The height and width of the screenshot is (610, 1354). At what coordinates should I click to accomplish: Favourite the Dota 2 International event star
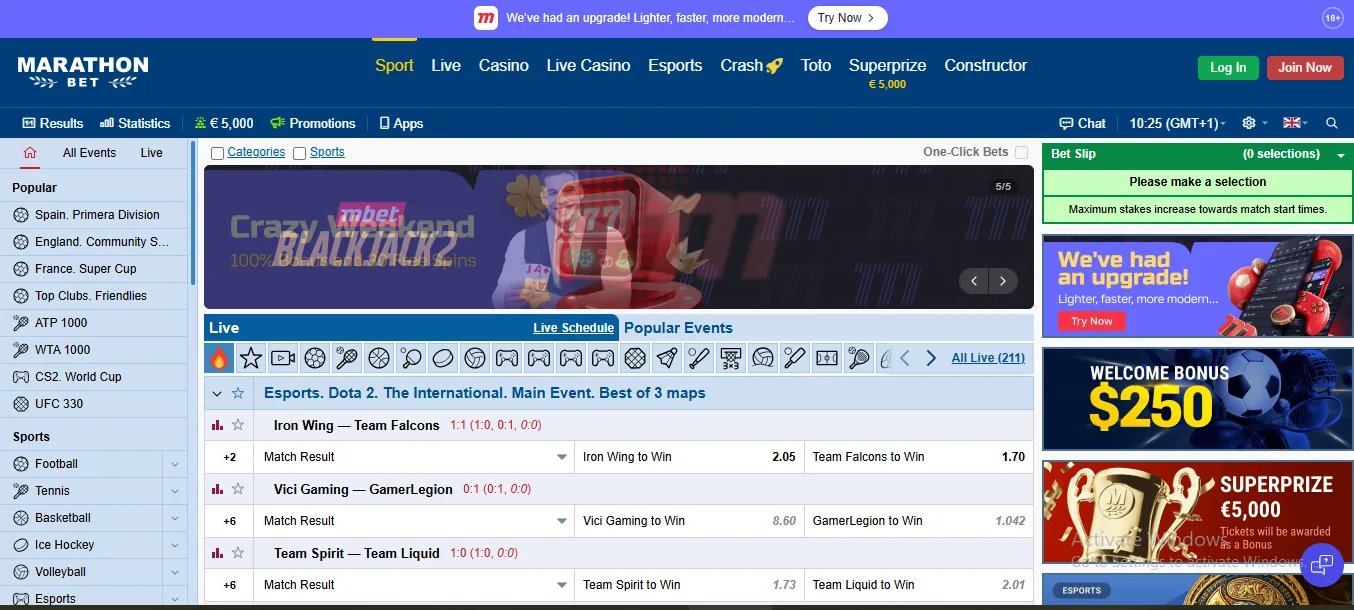click(x=238, y=393)
